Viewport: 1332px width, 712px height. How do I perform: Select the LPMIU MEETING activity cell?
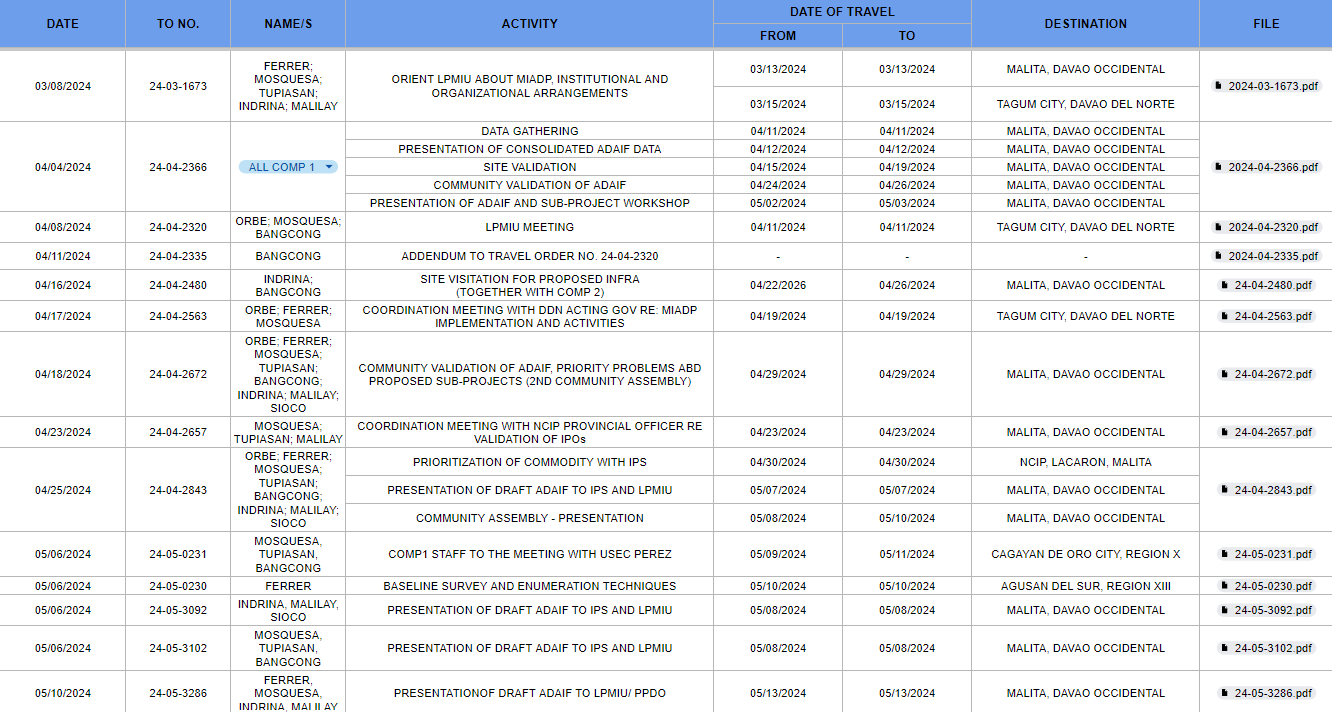[x=530, y=227]
